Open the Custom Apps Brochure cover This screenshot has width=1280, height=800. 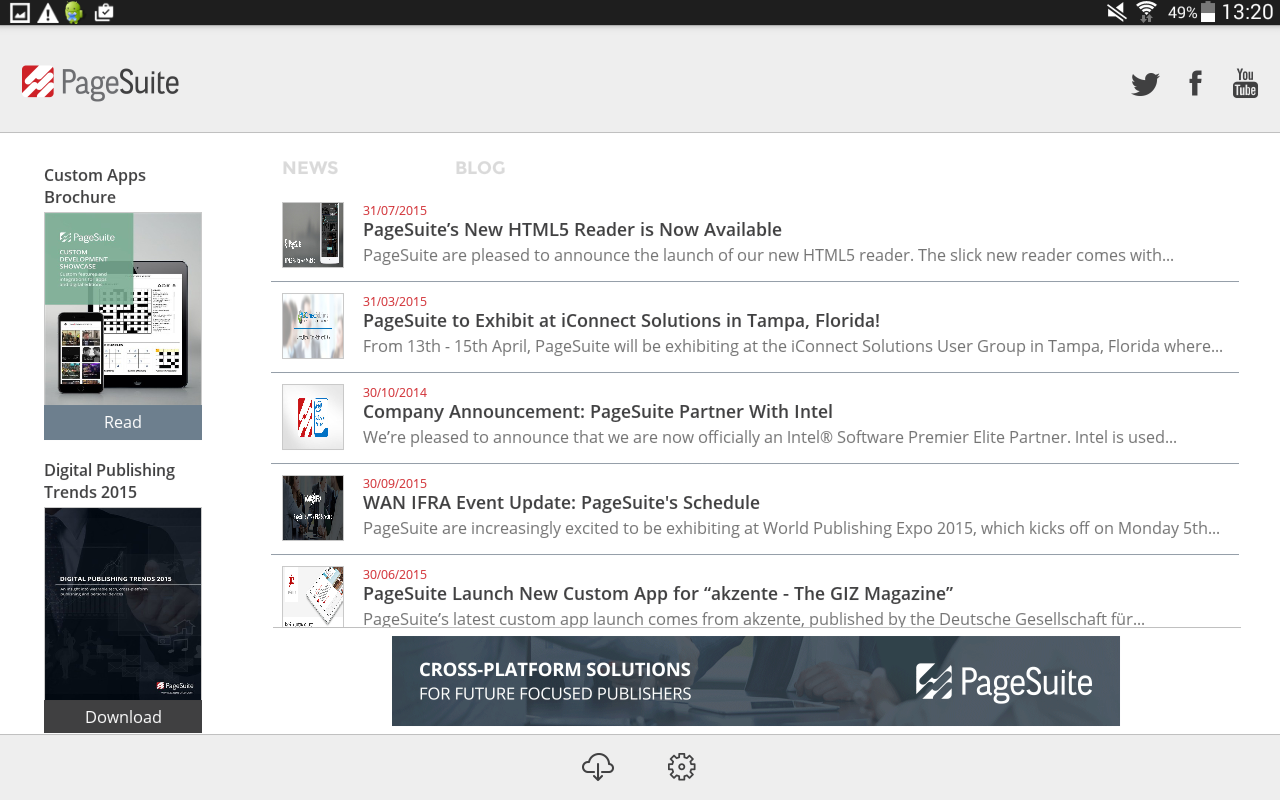[x=123, y=309]
